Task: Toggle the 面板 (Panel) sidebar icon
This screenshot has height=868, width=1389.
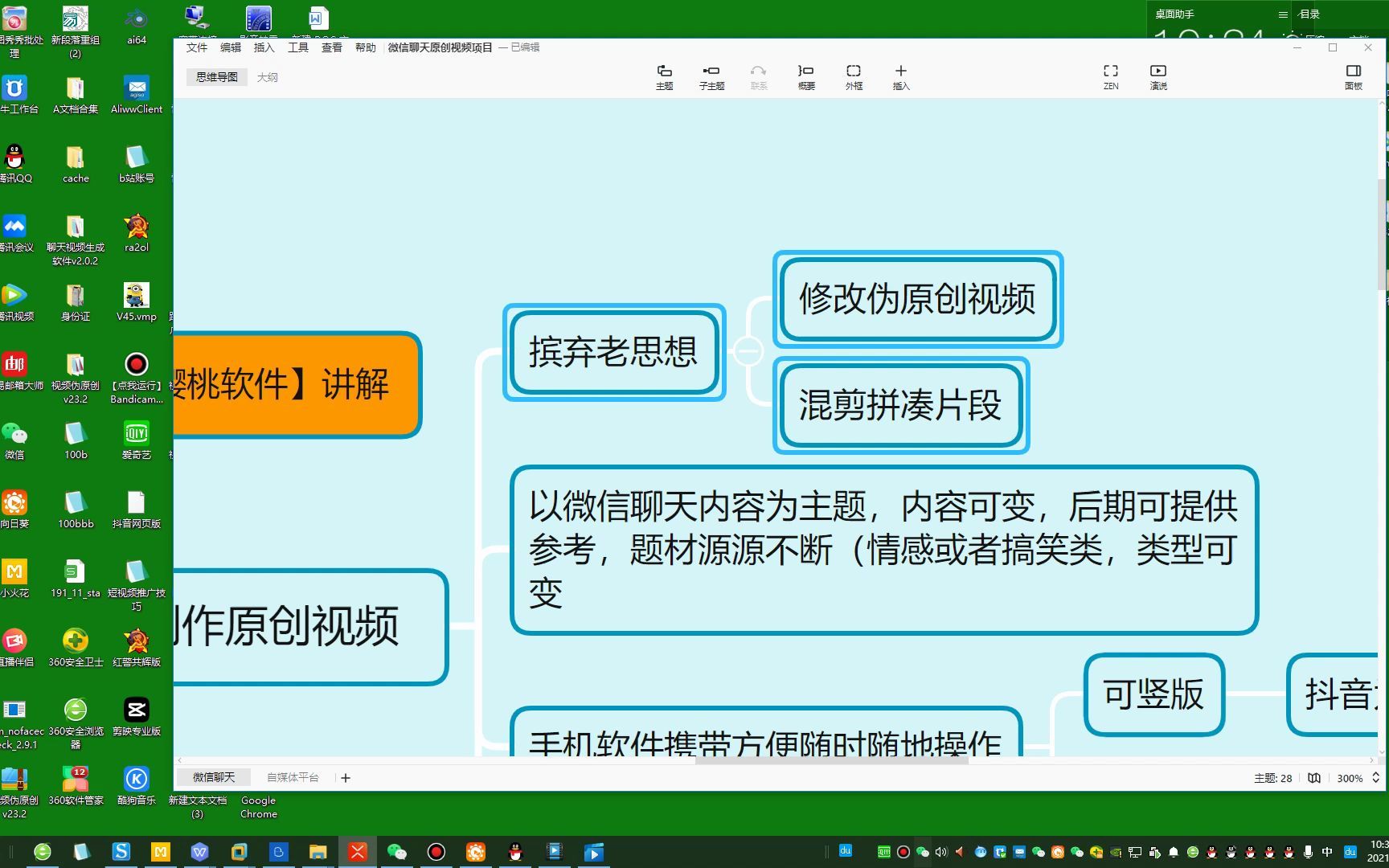Action: point(1354,76)
